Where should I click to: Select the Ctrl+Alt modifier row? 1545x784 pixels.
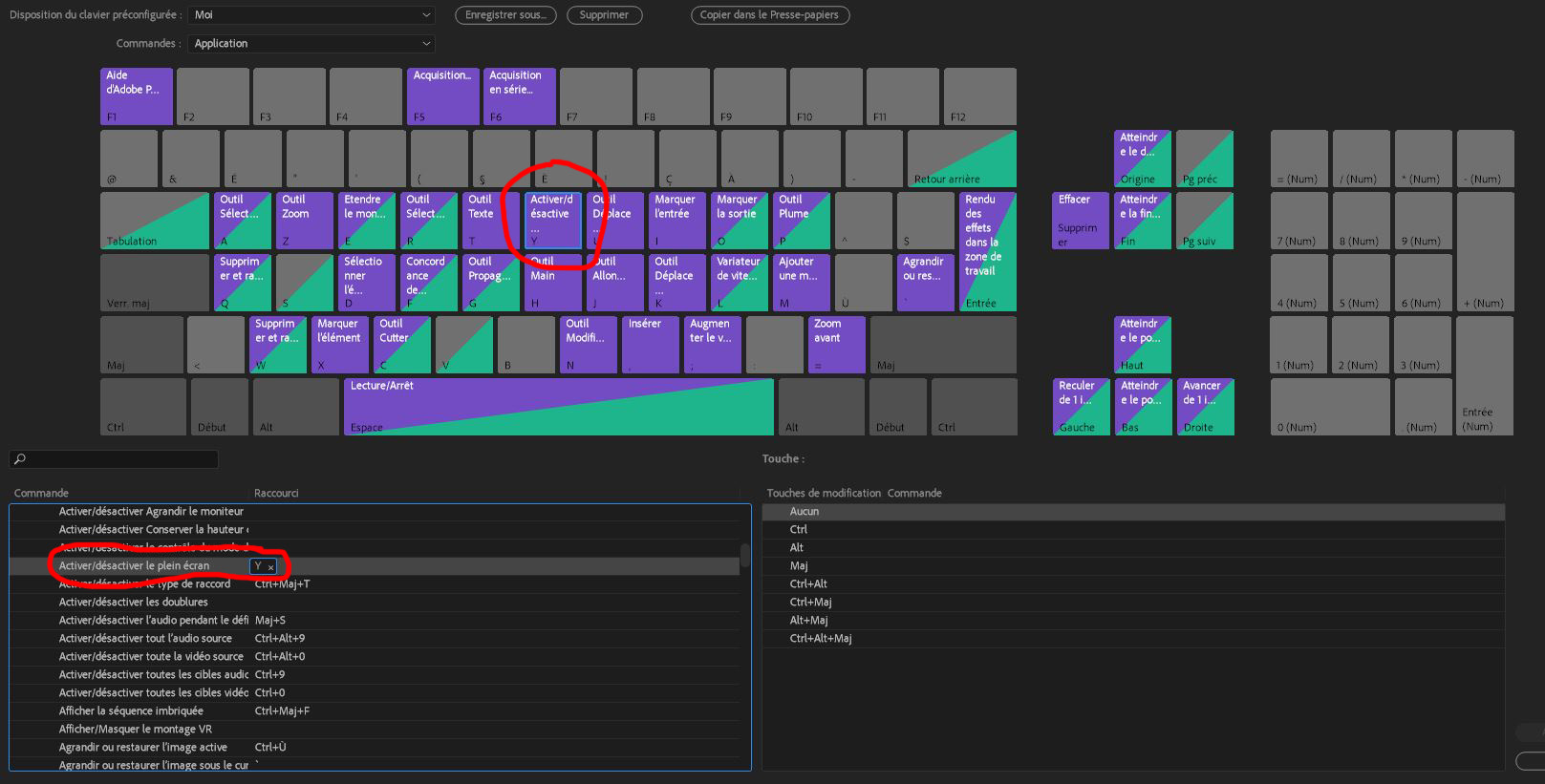[1132, 584]
